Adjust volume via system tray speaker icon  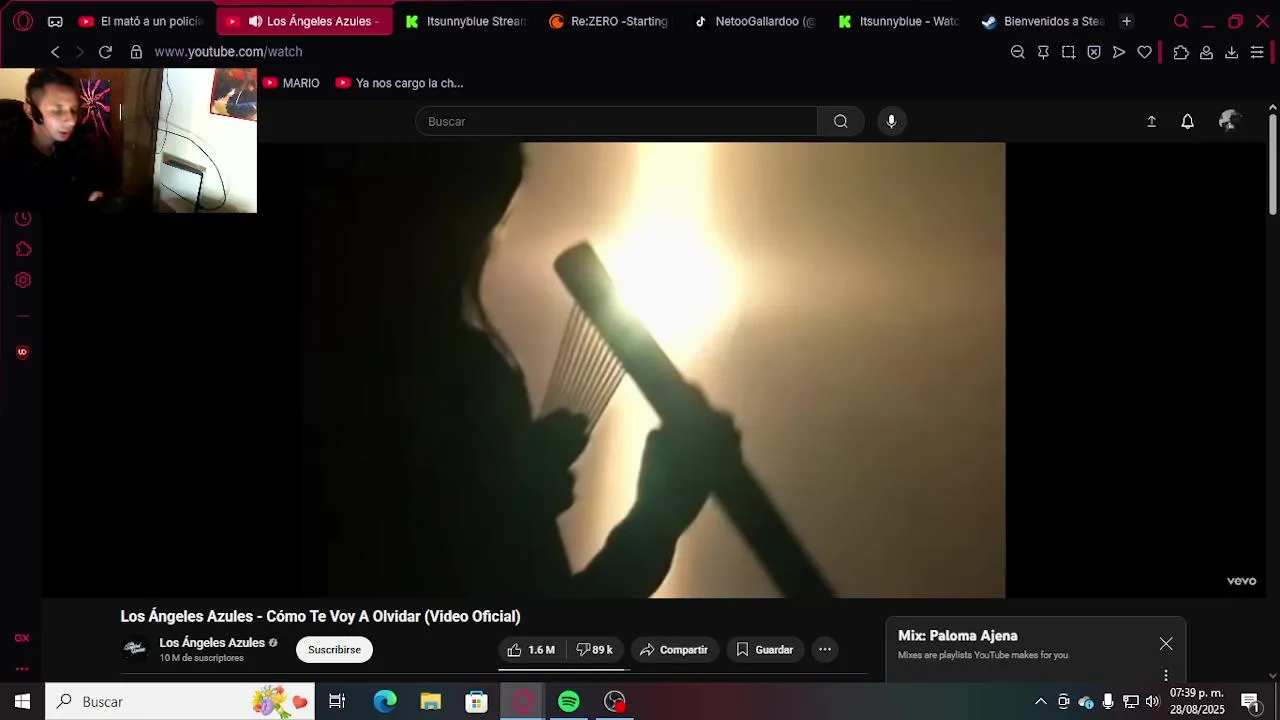(1152, 701)
